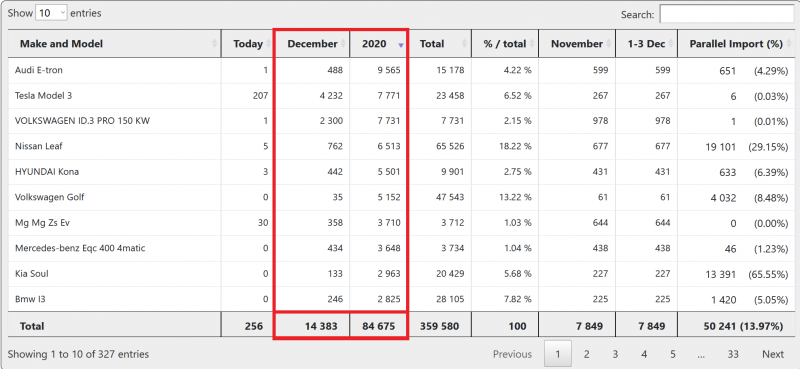Viewport: 800px width, 369px height.
Task: Sort by Total column header
Action: click(439, 44)
